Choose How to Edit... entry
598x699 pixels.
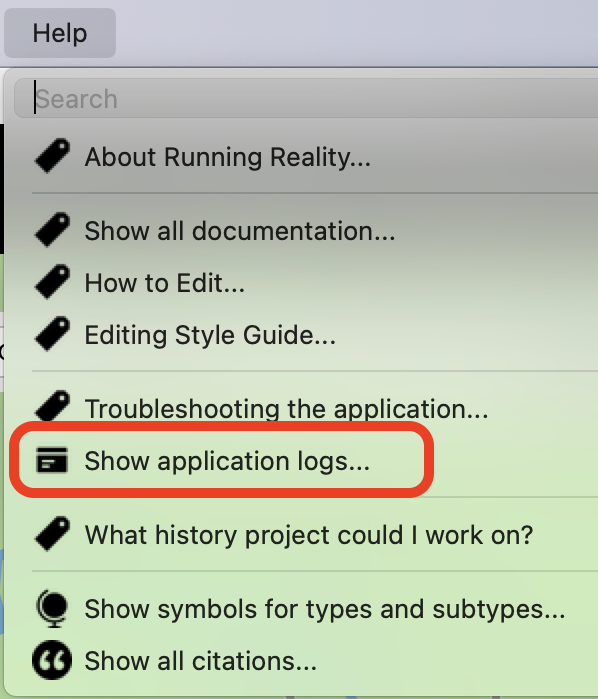(x=165, y=283)
